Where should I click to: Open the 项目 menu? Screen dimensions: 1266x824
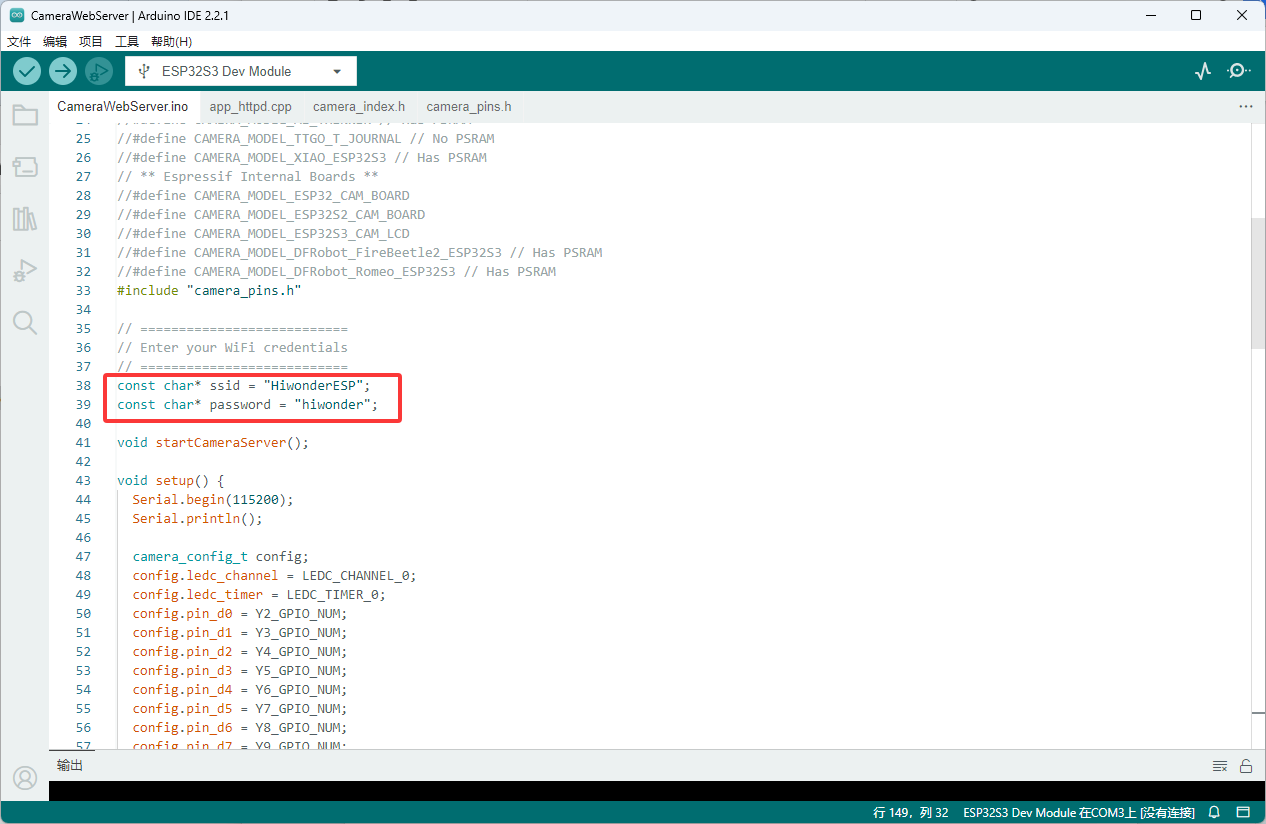pyautogui.click(x=91, y=41)
